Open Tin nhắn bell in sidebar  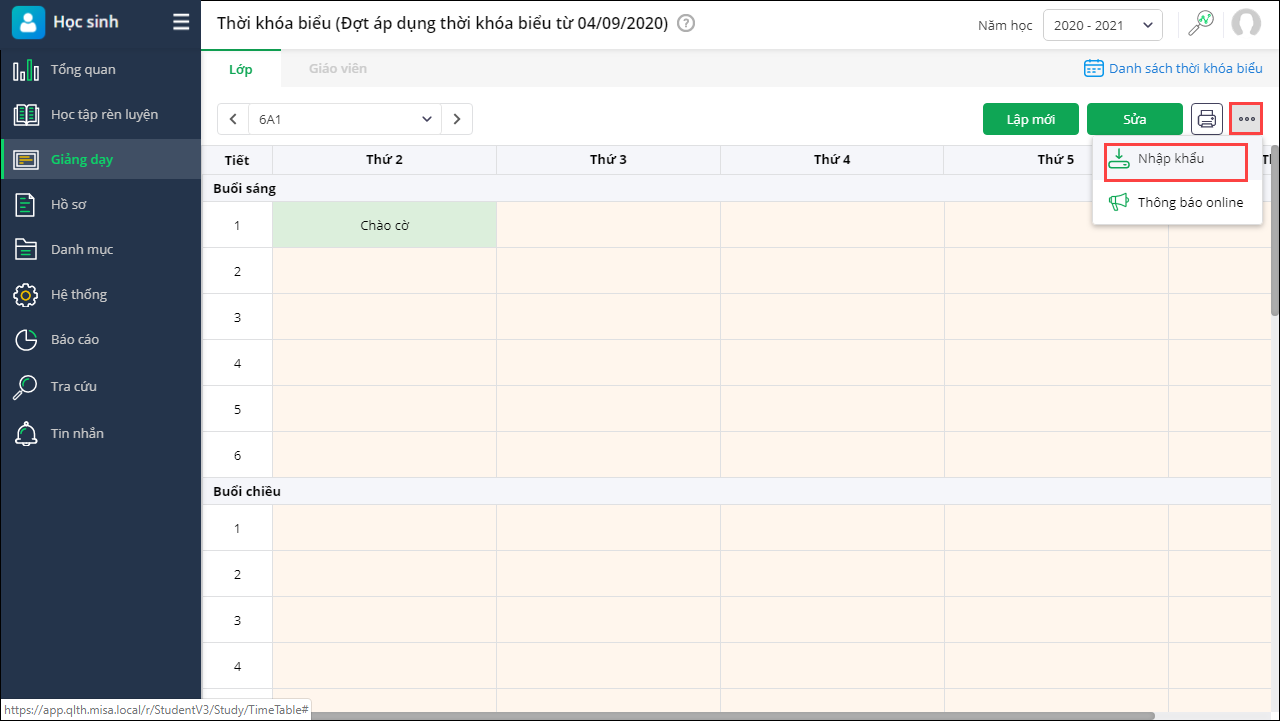tap(26, 434)
